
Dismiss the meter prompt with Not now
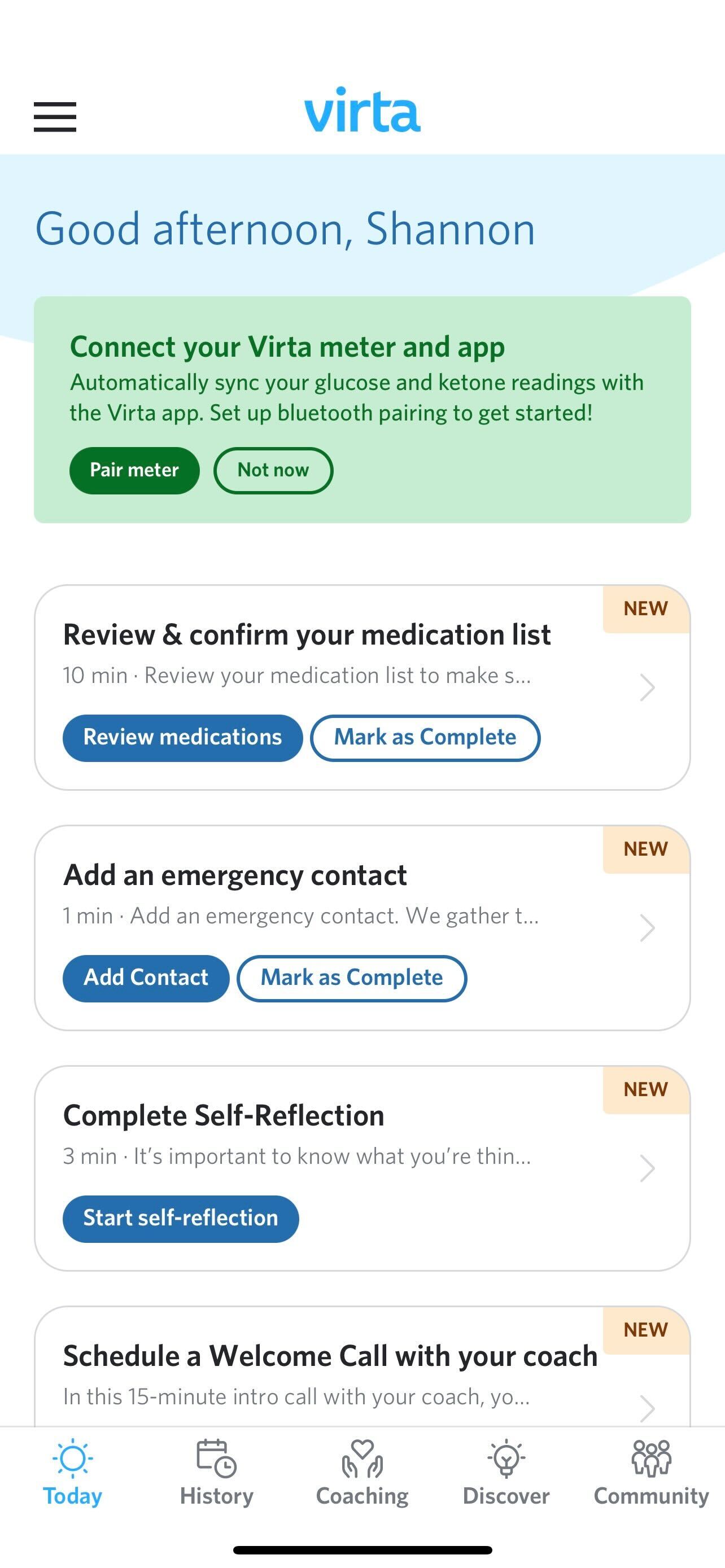[x=273, y=471]
